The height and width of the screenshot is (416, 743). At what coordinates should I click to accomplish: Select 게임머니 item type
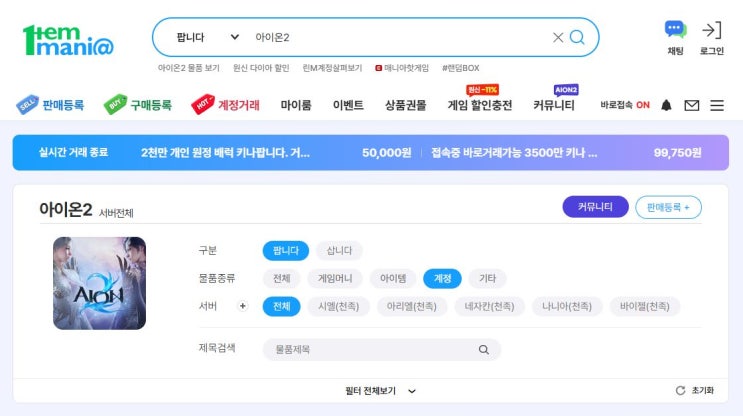coord(335,279)
